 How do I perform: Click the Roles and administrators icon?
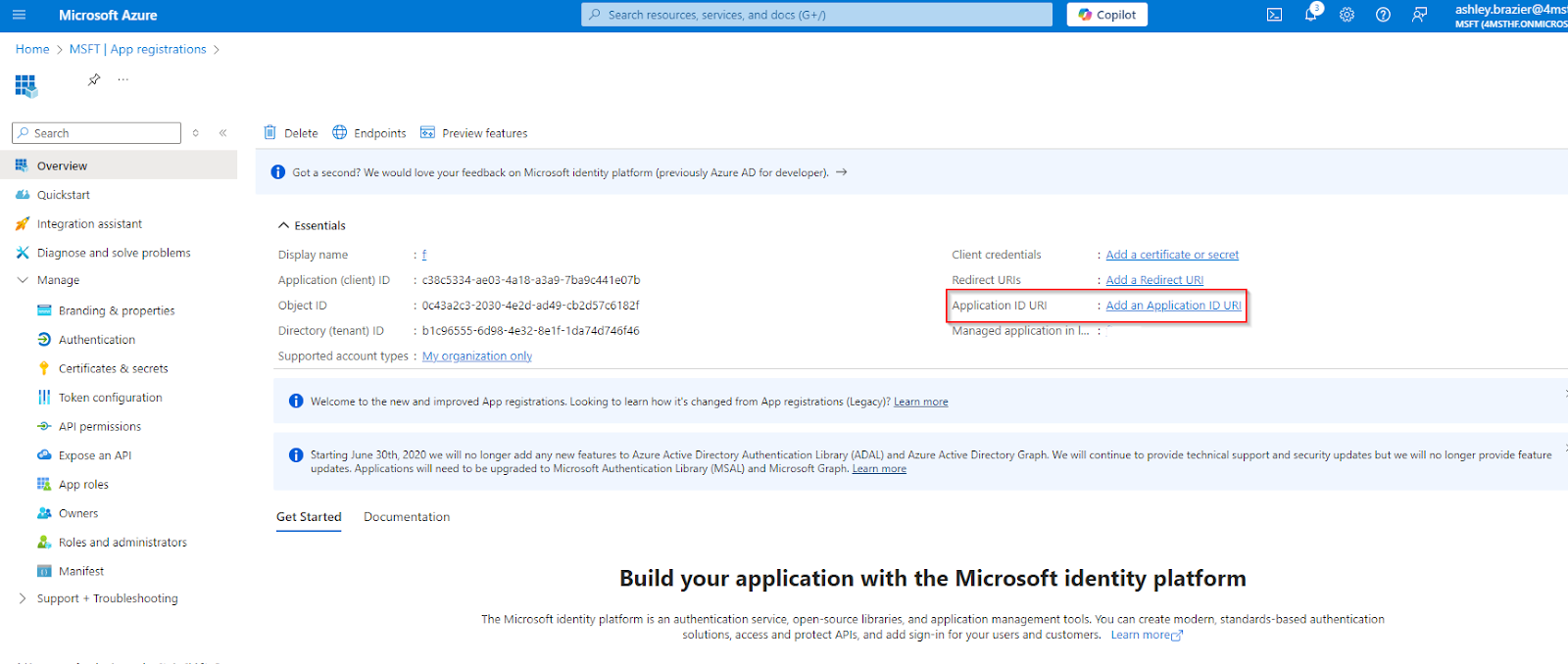point(44,542)
